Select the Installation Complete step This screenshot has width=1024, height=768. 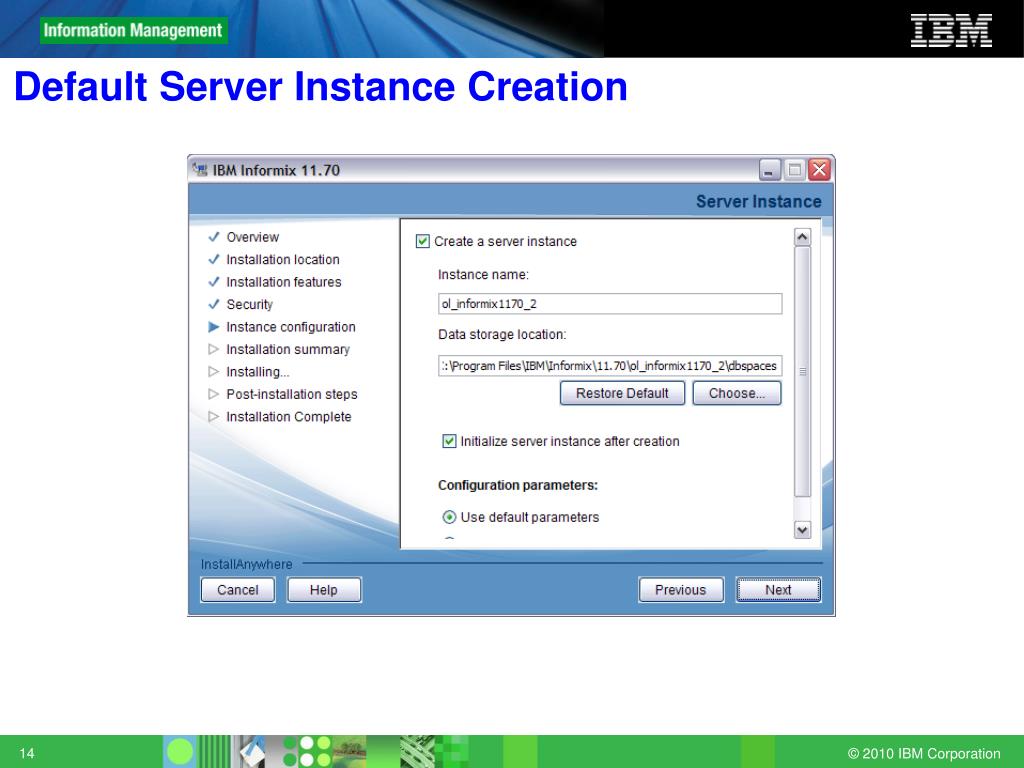pos(289,417)
